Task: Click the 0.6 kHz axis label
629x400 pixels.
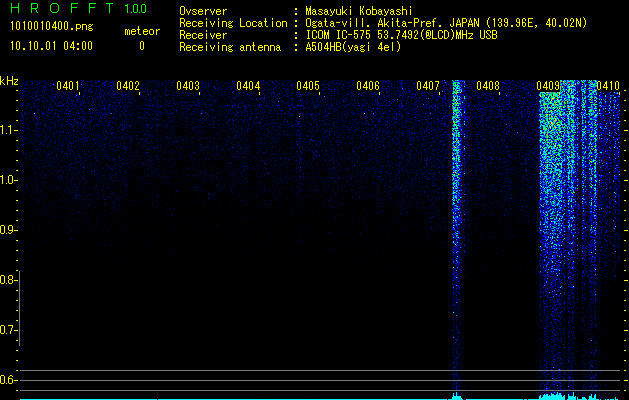Action: [8, 380]
